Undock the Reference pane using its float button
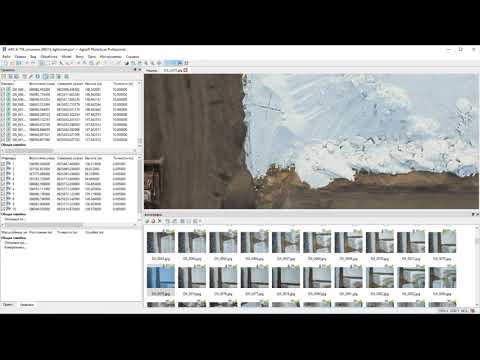Screen dimensions: 480x360 tap(135, 70)
